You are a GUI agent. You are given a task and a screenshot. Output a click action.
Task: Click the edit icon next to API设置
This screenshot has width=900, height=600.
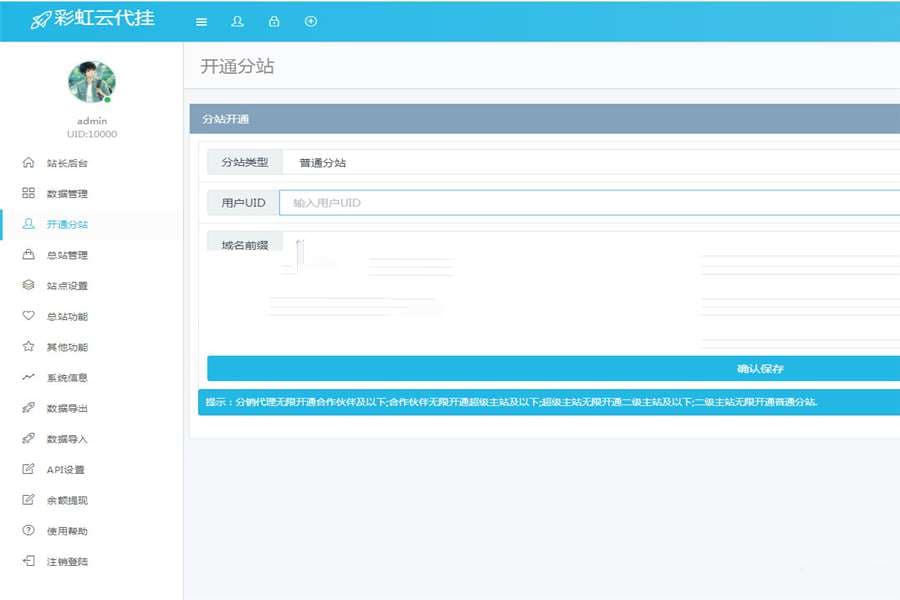(x=28, y=469)
